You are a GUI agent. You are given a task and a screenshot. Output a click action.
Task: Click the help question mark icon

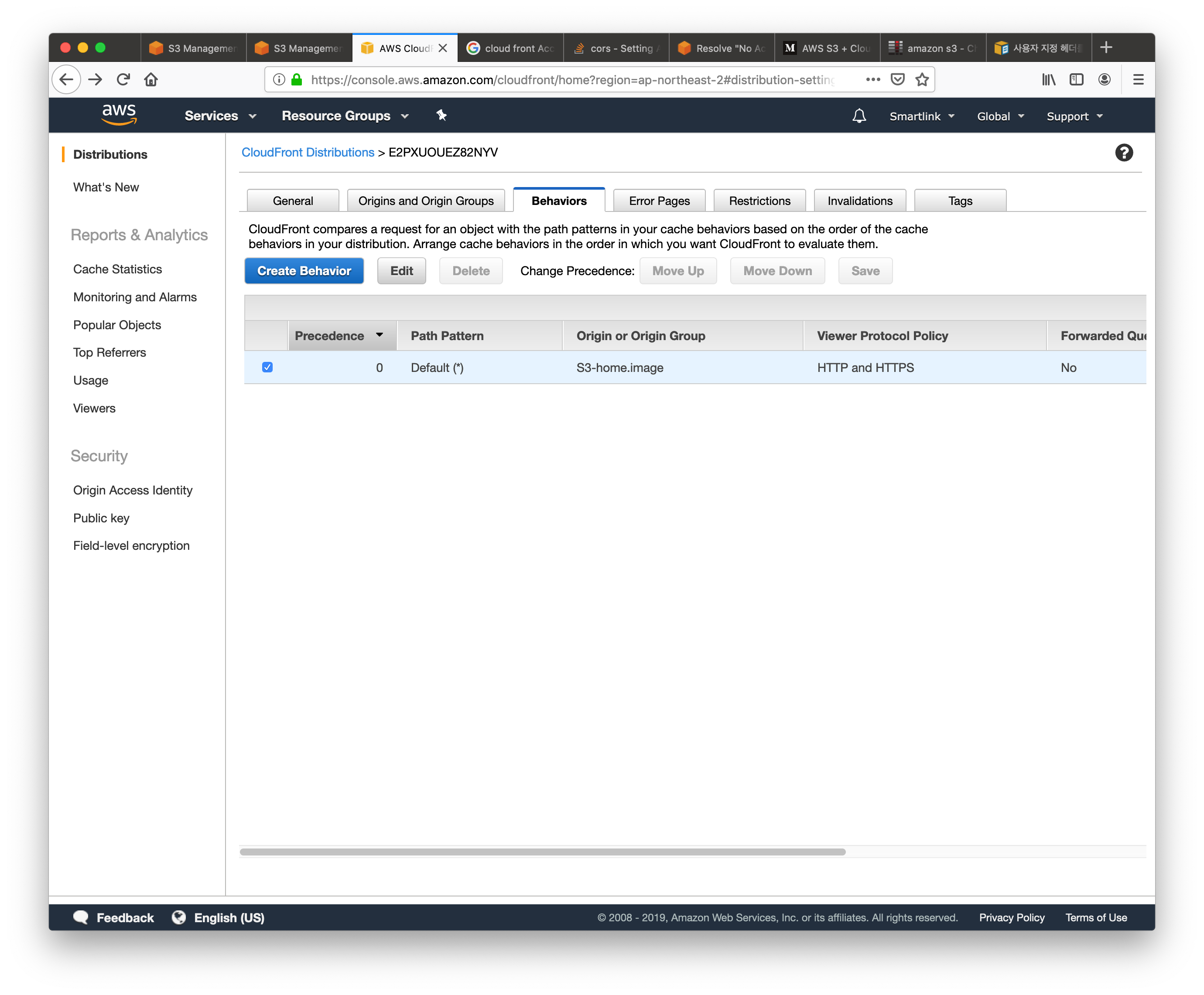pyautogui.click(x=1123, y=153)
